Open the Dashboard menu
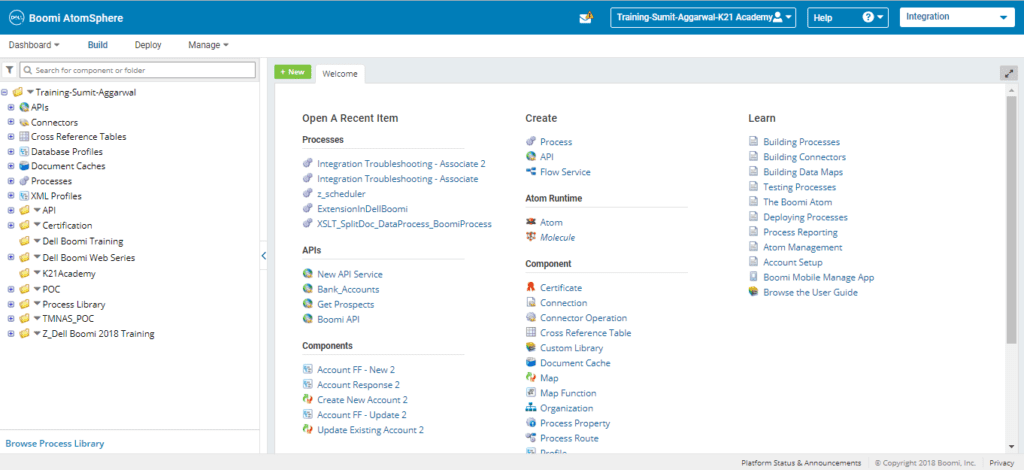Screen dimensions: 1024x470 pos(34,45)
